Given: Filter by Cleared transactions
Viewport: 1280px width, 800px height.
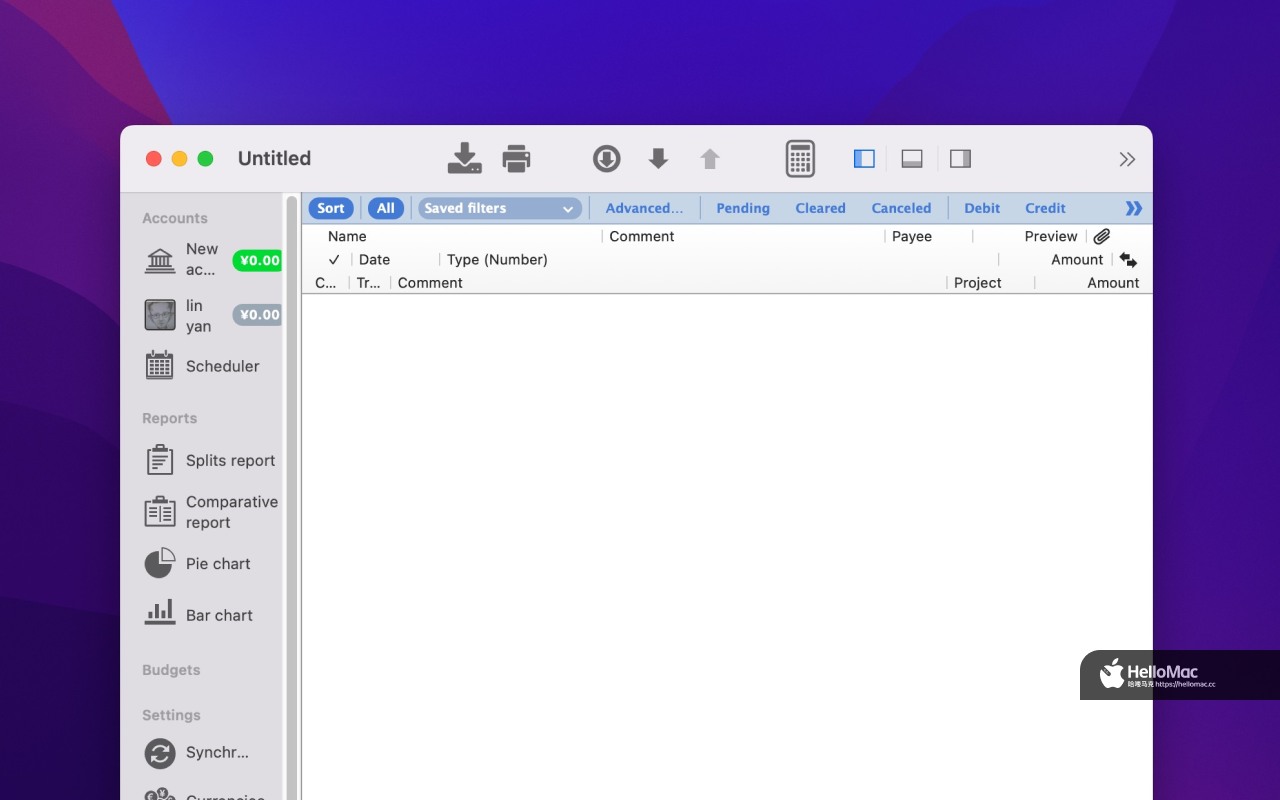Looking at the screenshot, I should click(821, 208).
